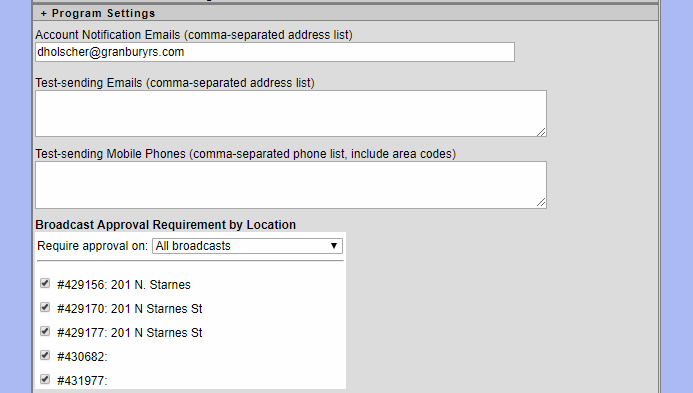Uncheck the checkbox for location #429177
The width and height of the screenshot is (693, 393).
pyautogui.click(x=45, y=331)
